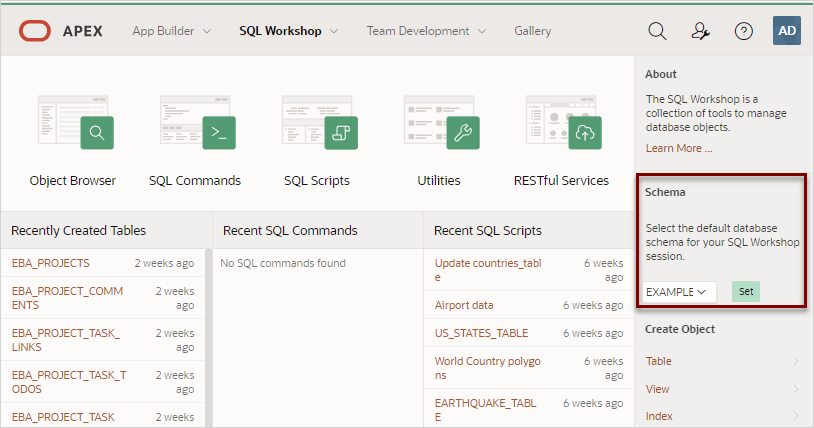Image resolution: width=814 pixels, height=428 pixels.
Task: Open the EBA_PROJECTS table
Action: coord(50,263)
